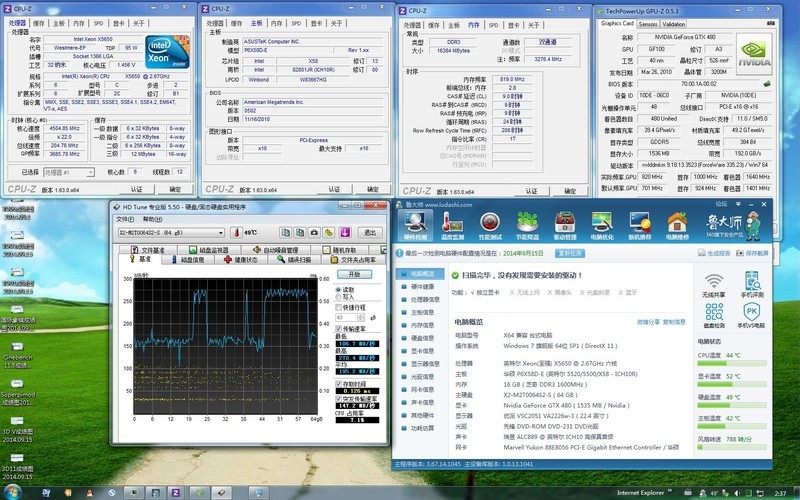Click Ludashi copy info (复制信息) link

point(674,322)
